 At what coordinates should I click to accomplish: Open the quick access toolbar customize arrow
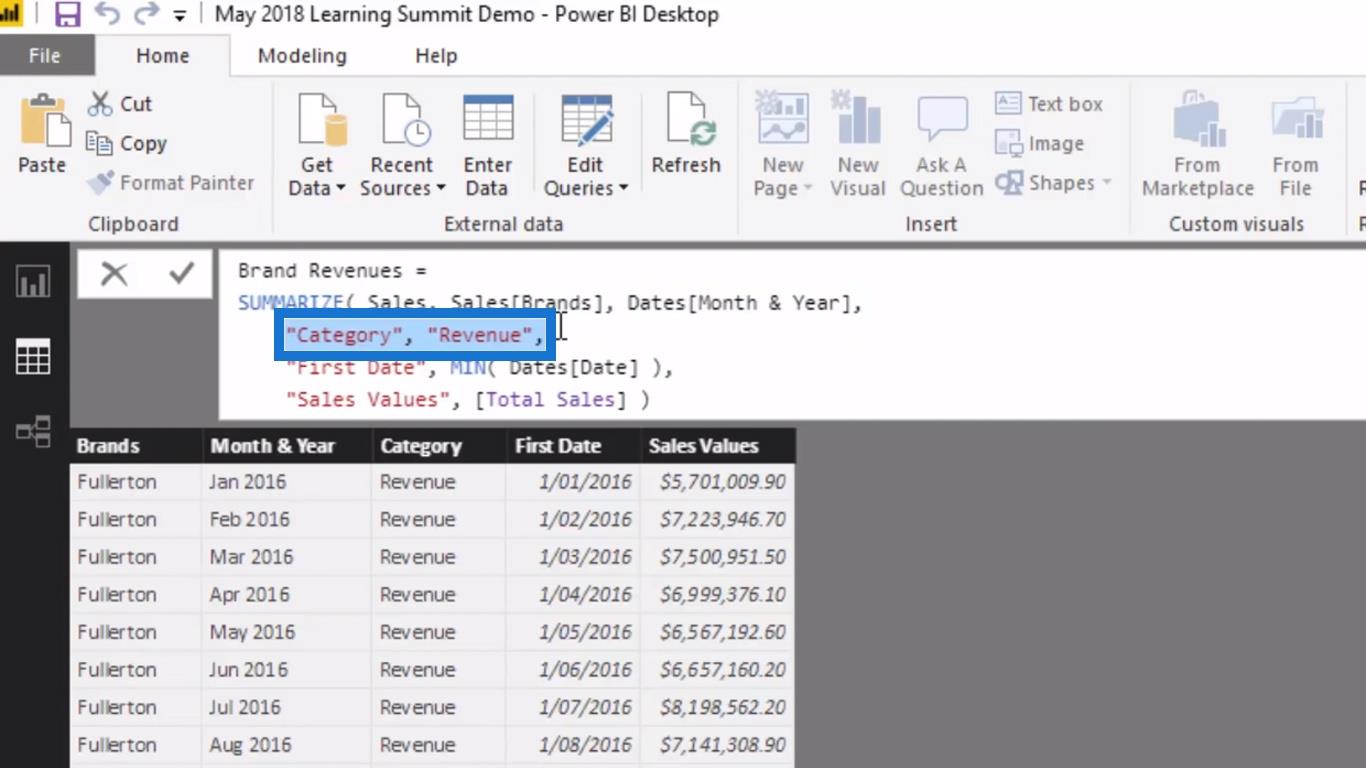pyautogui.click(x=180, y=15)
